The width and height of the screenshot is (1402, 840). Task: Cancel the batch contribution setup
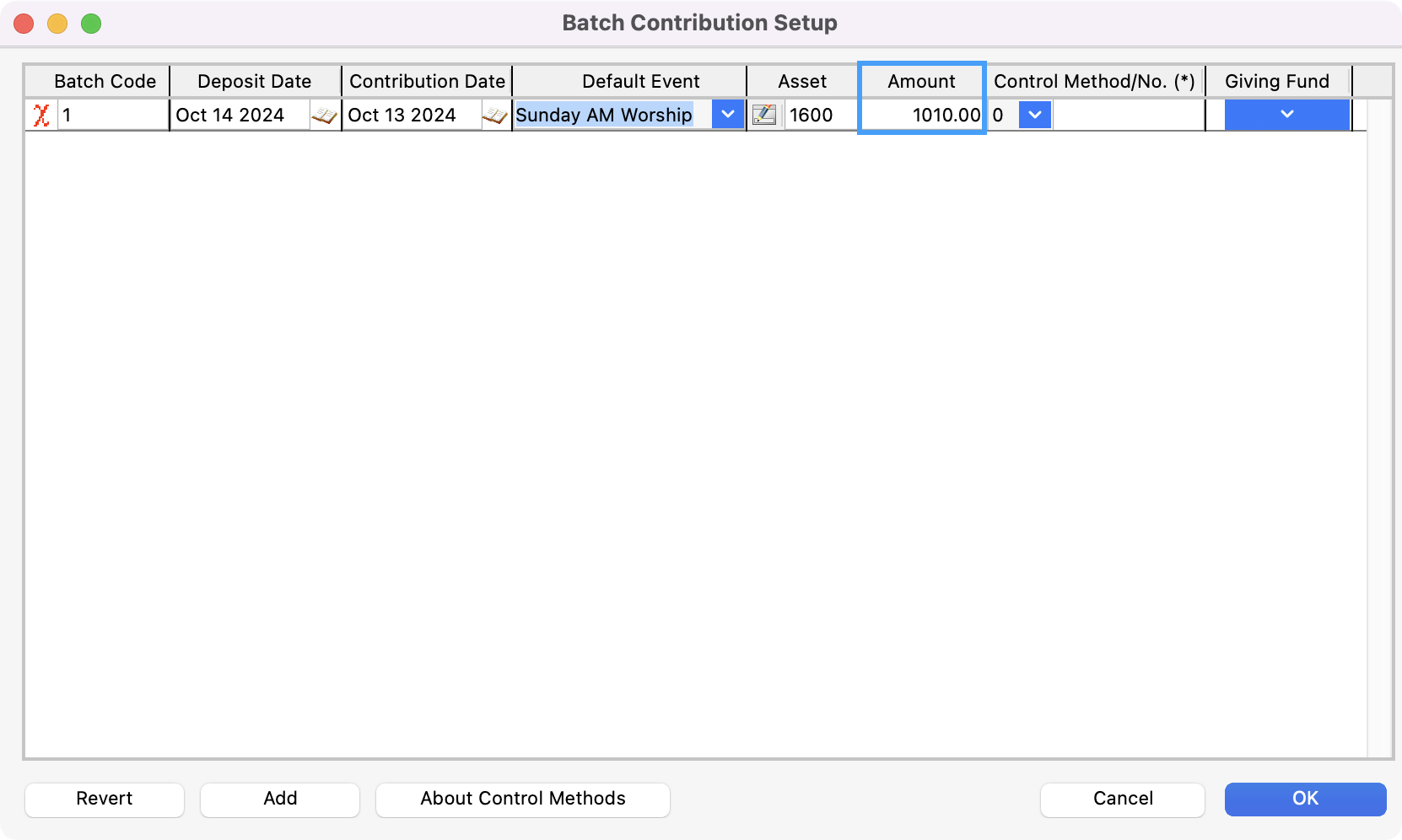coord(1122,799)
